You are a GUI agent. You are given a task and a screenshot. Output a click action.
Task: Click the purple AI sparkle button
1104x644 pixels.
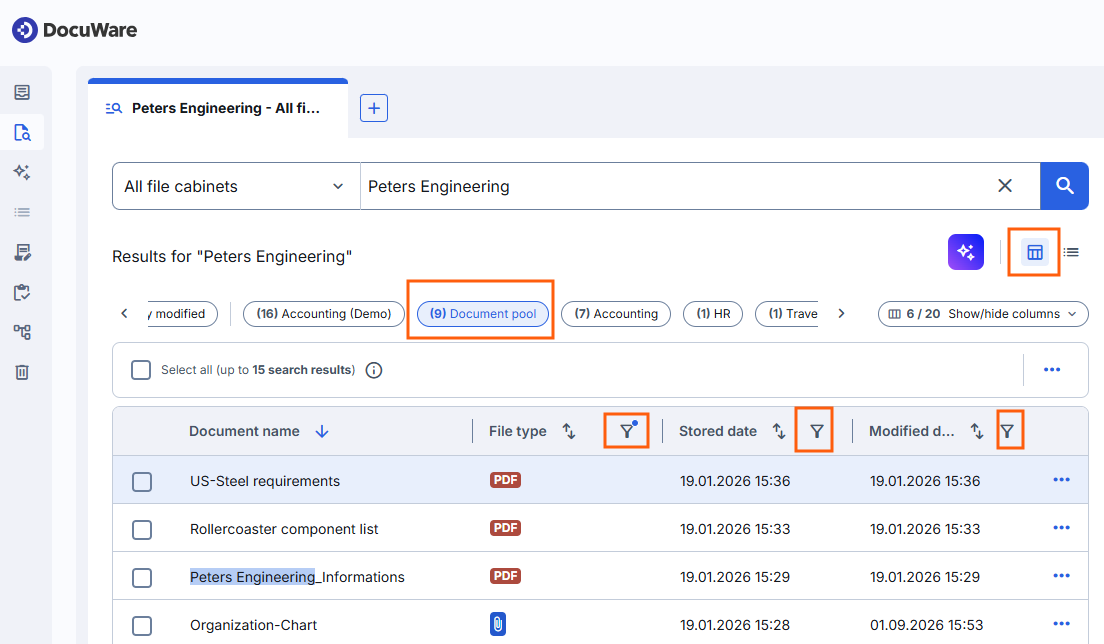click(965, 252)
